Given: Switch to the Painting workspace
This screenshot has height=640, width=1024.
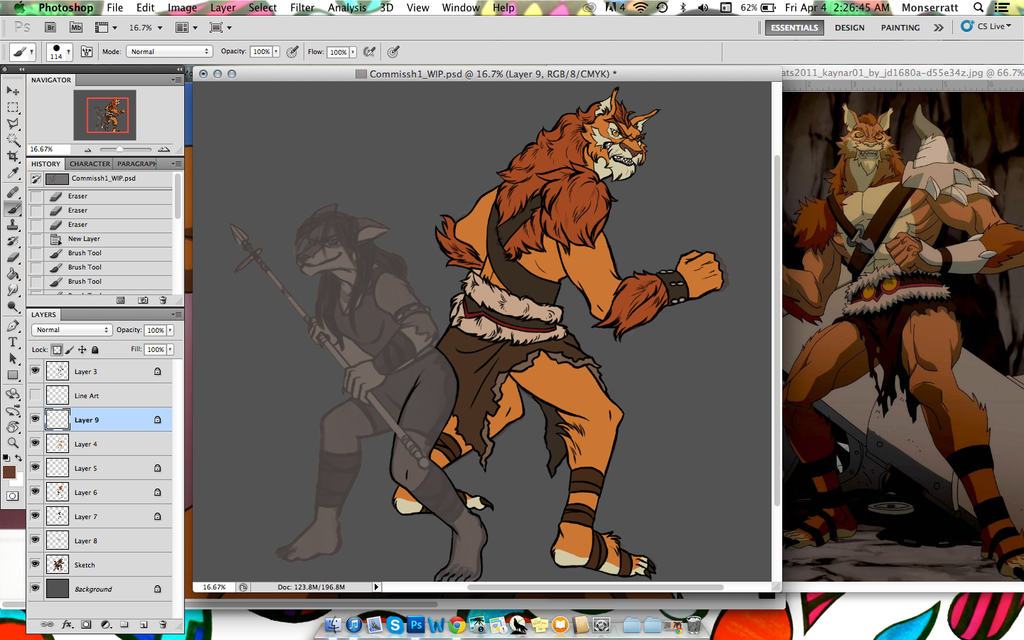Looking at the screenshot, I should click(x=900, y=27).
